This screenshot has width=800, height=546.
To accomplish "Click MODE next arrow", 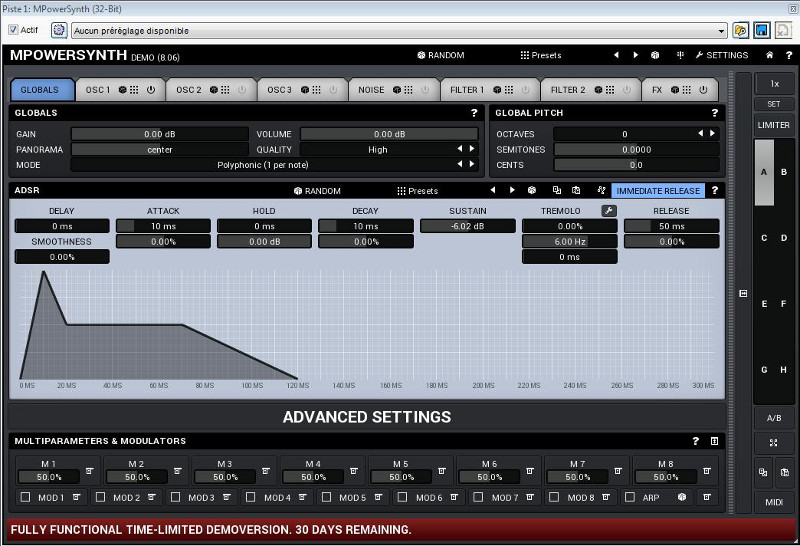I will click(472, 164).
